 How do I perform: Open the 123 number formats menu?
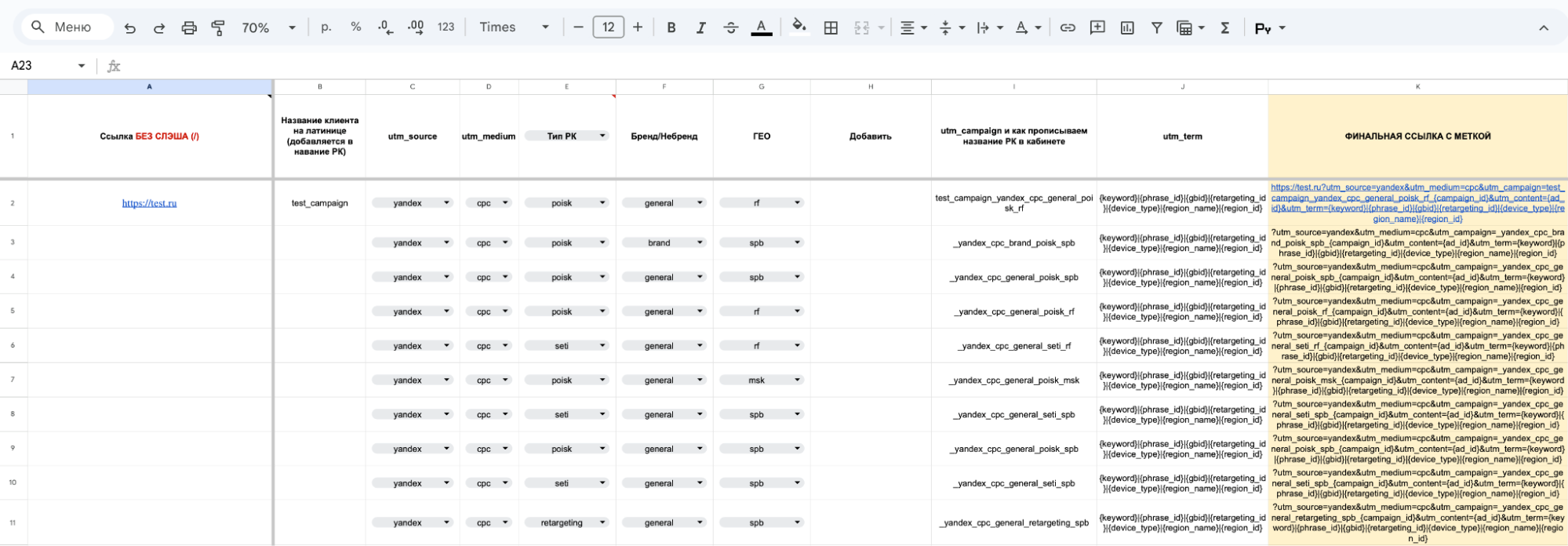tap(446, 27)
